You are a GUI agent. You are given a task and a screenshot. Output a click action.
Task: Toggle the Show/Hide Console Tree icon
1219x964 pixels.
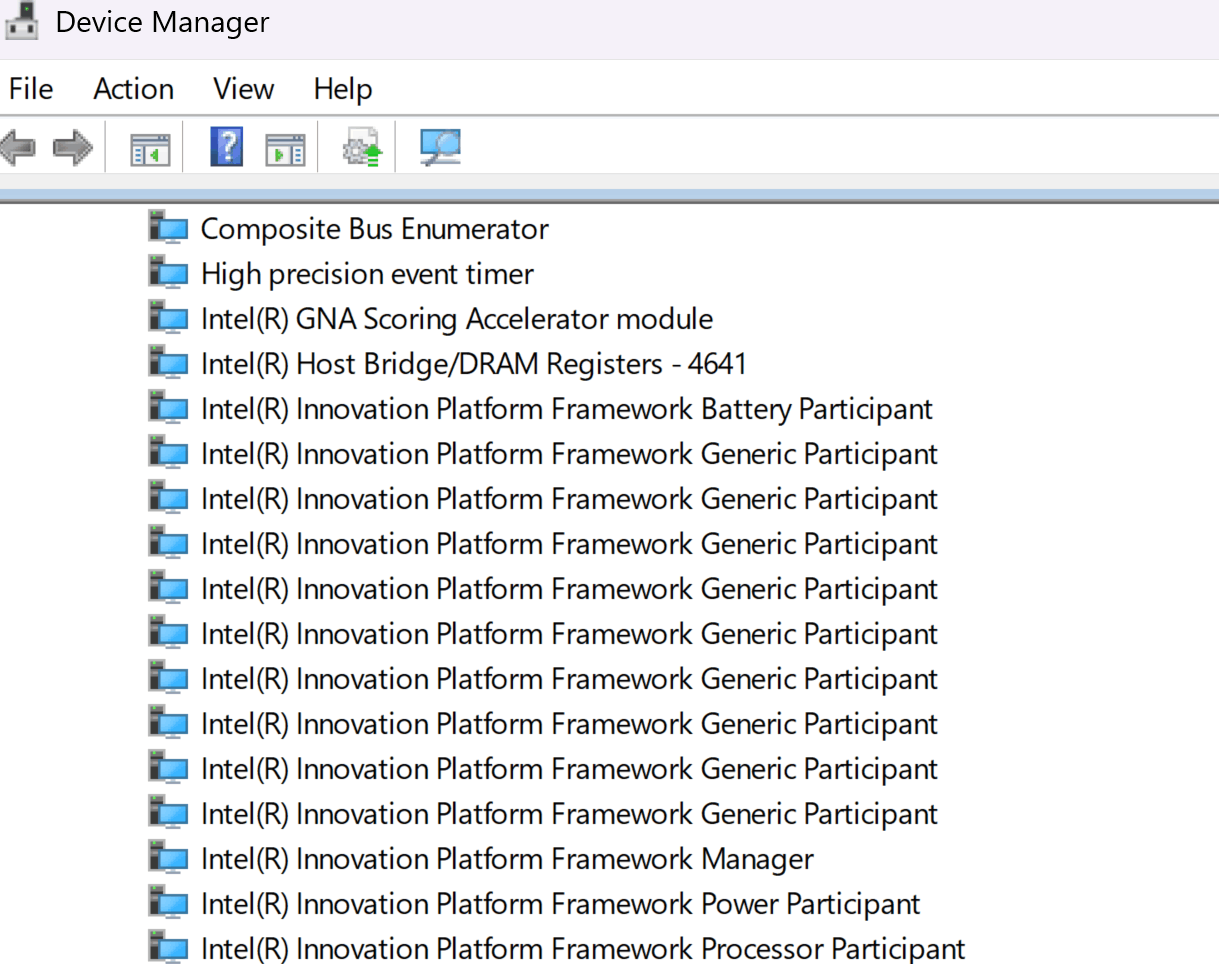pyautogui.click(x=150, y=149)
